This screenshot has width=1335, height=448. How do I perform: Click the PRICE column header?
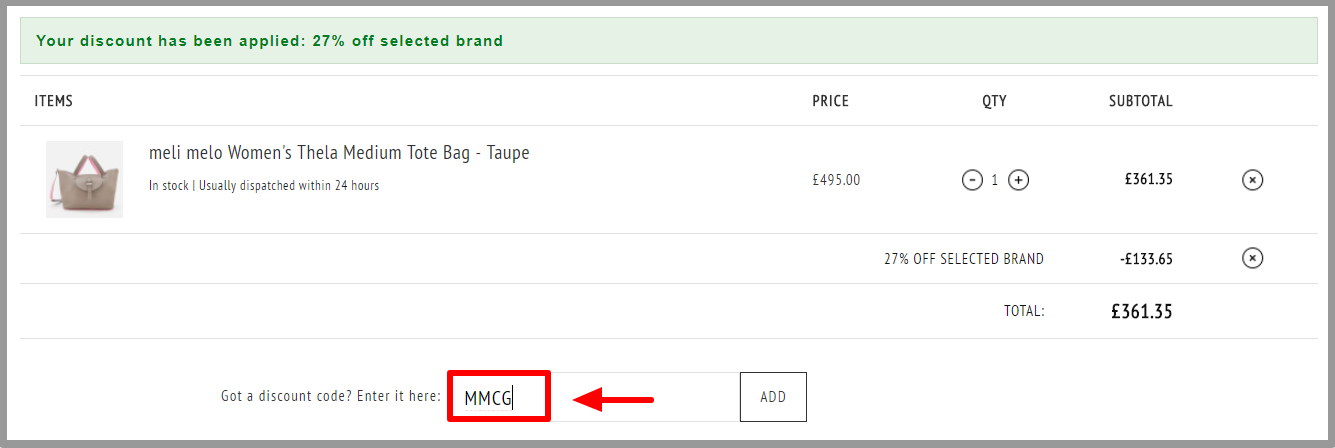(830, 101)
